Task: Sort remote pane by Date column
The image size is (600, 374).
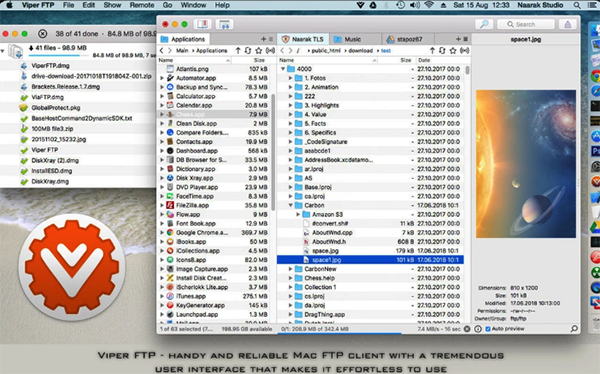Action: [439, 60]
